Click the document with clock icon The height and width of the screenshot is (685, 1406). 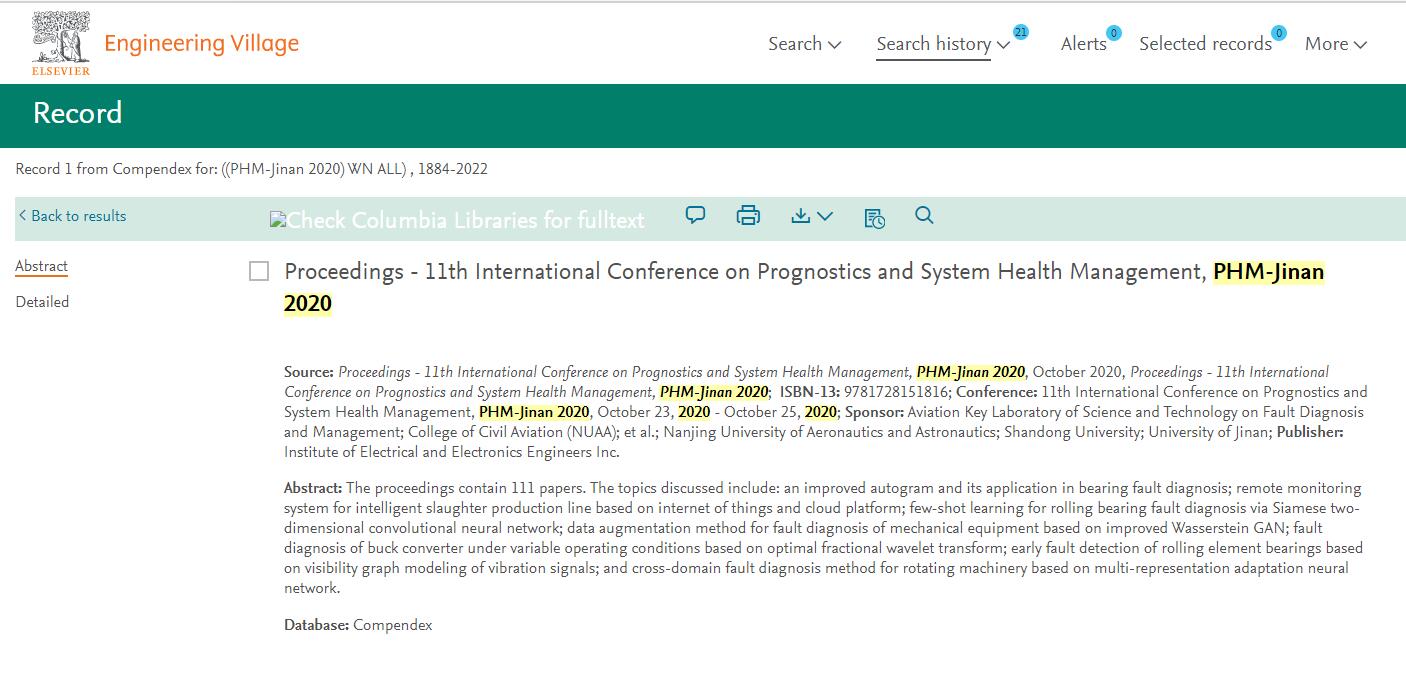point(874,217)
